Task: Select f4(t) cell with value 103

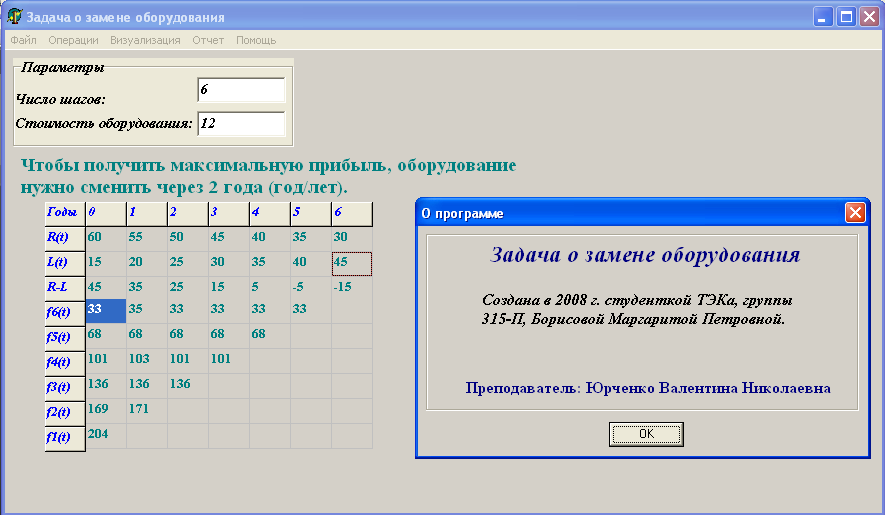Action: coord(147,361)
